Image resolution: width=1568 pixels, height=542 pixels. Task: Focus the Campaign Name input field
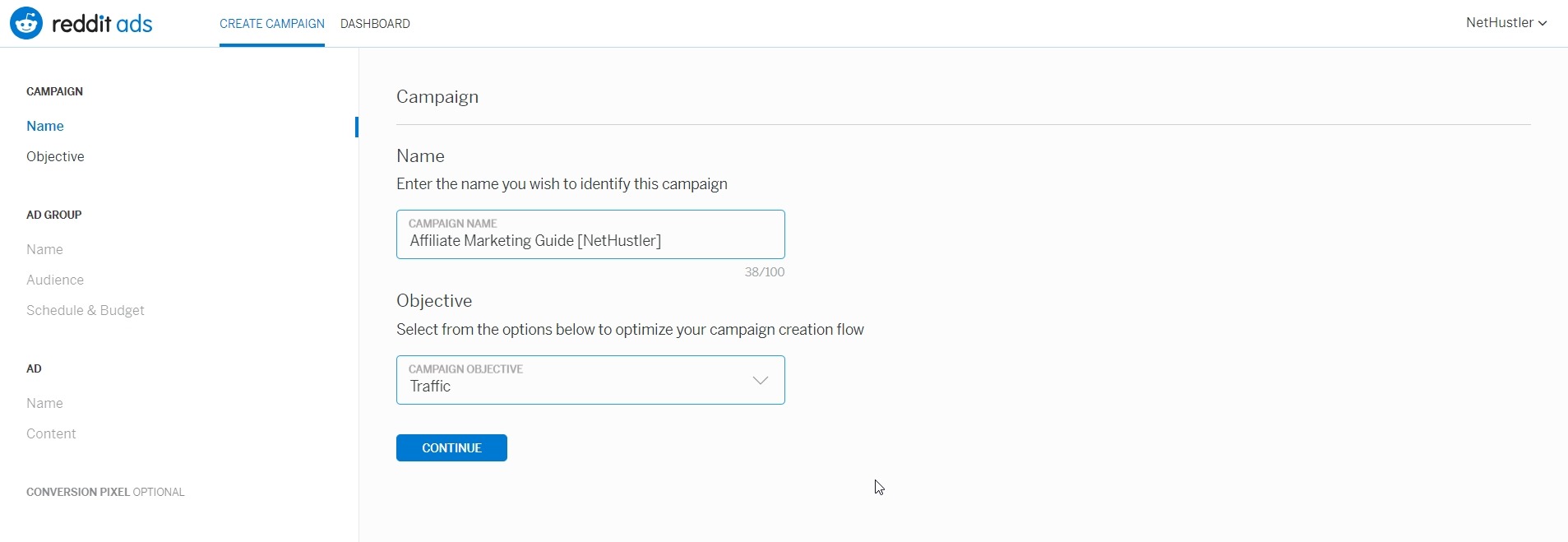tap(590, 234)
